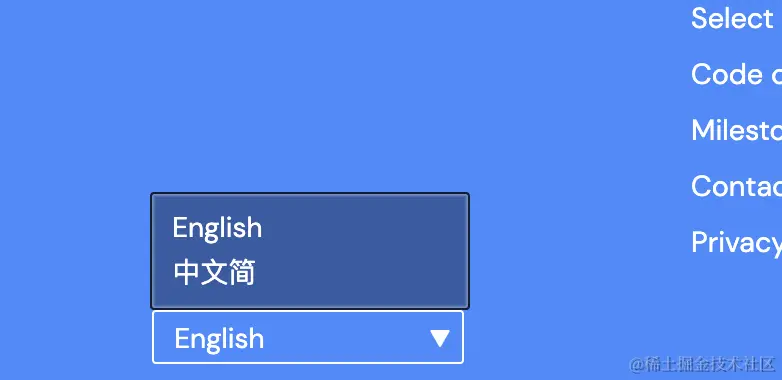Viewport: 782px width, 380px height.
Task: Collapse the language dropdown via its arrow
Action: pos(440,338)
